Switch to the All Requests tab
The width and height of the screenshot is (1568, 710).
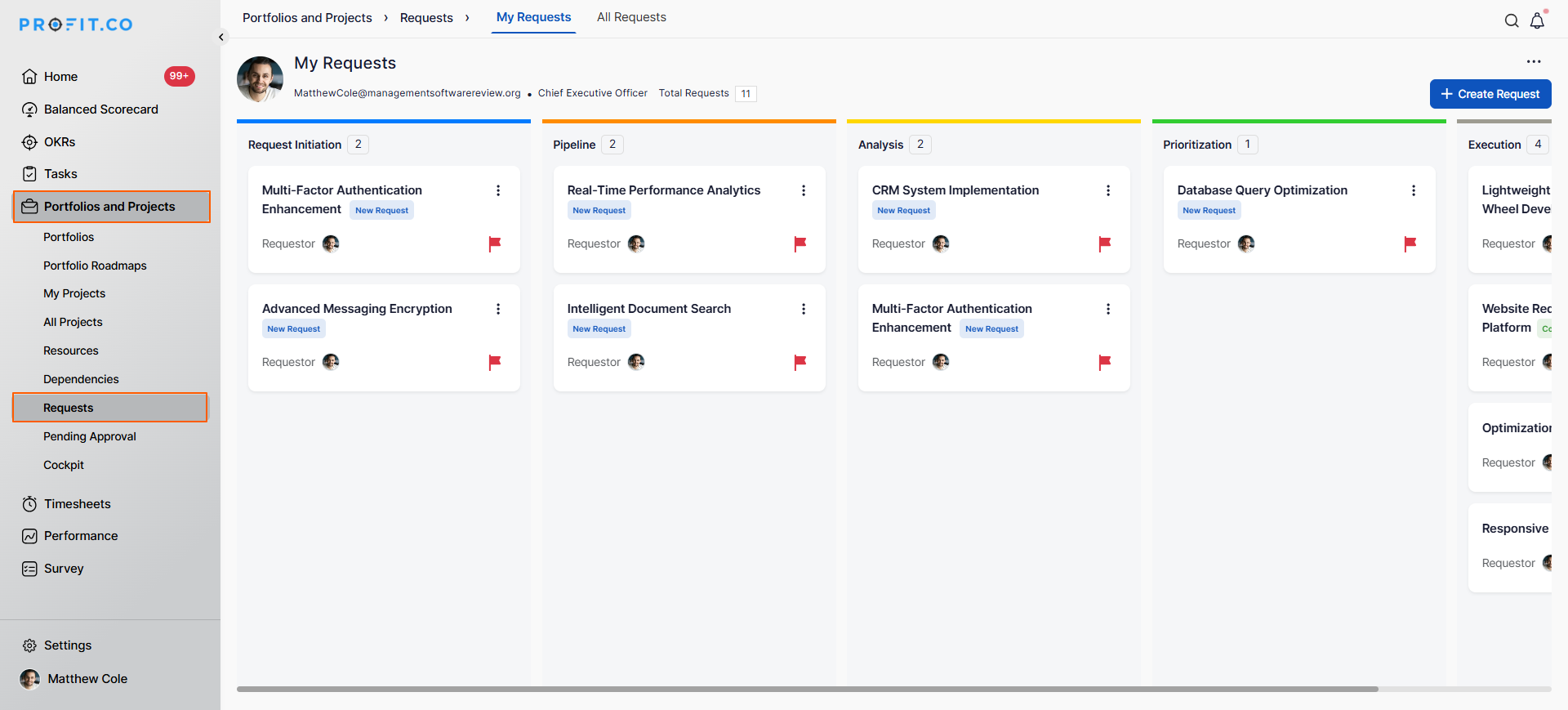(631, 17)
